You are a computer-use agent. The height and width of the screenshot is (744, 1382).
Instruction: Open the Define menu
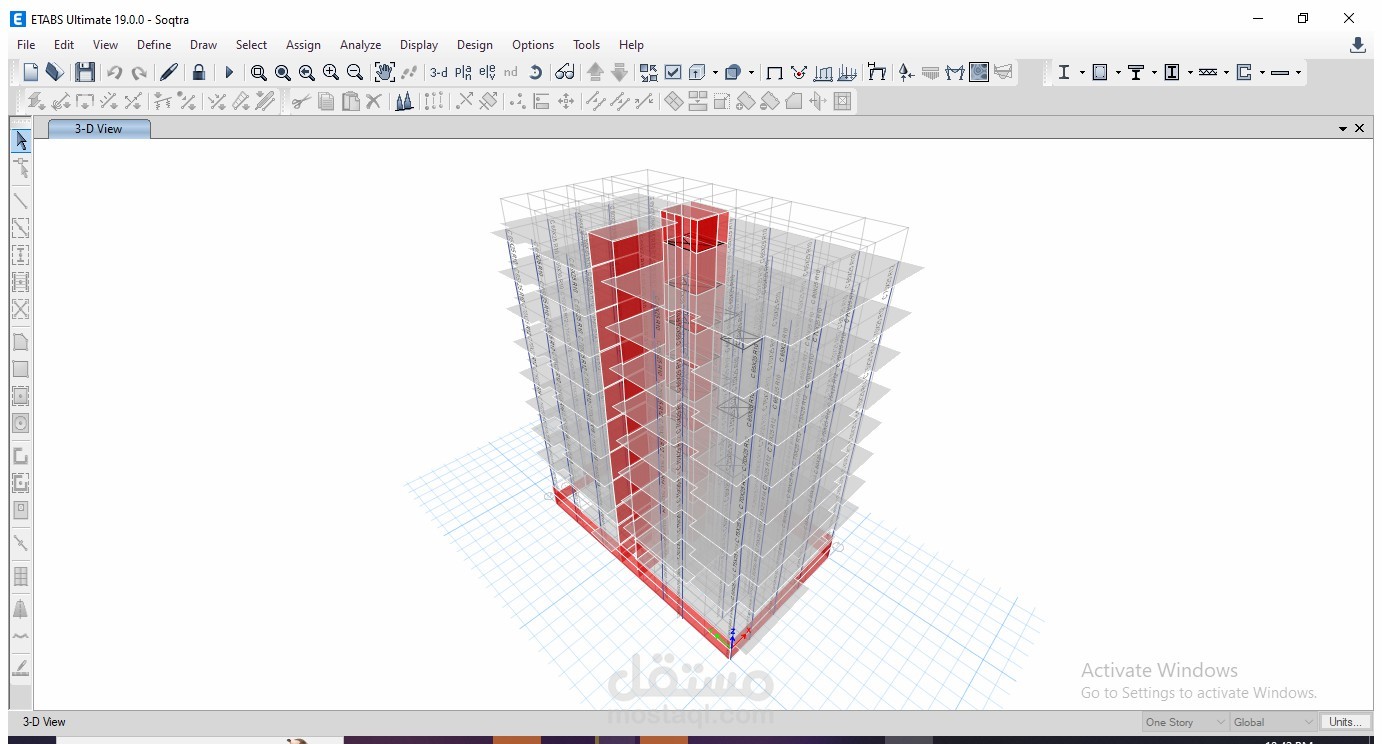154,45
